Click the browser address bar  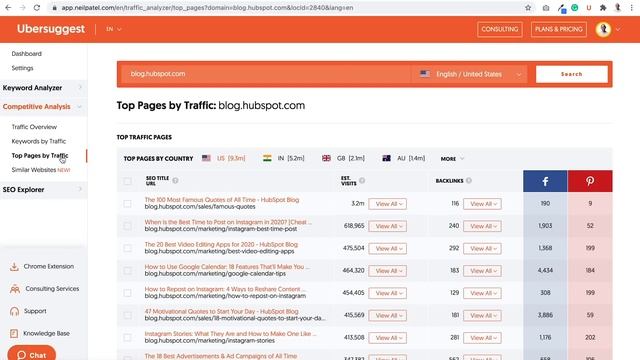(x=286, y=8)
